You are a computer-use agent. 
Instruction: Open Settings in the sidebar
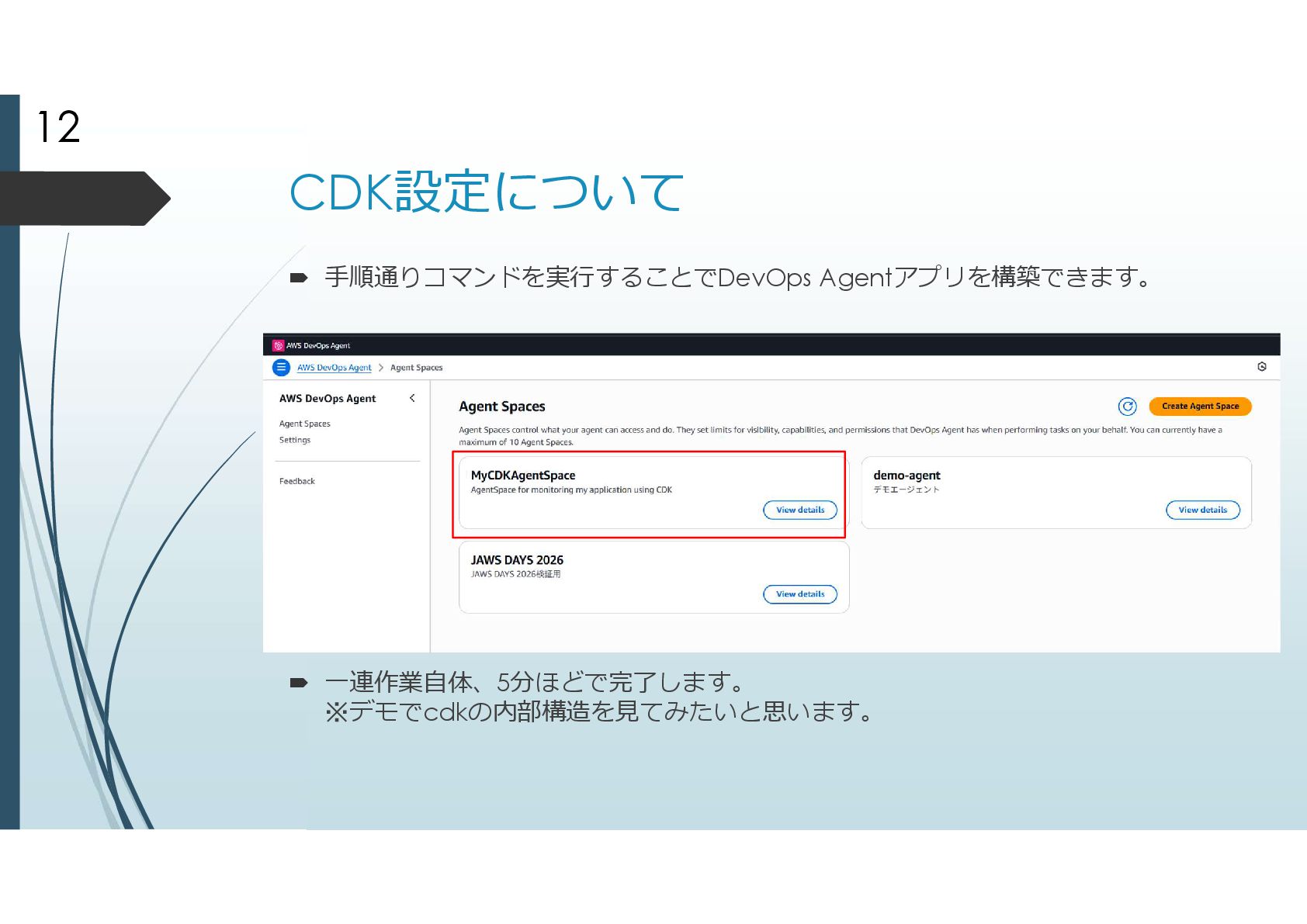[x=295, y=440]
